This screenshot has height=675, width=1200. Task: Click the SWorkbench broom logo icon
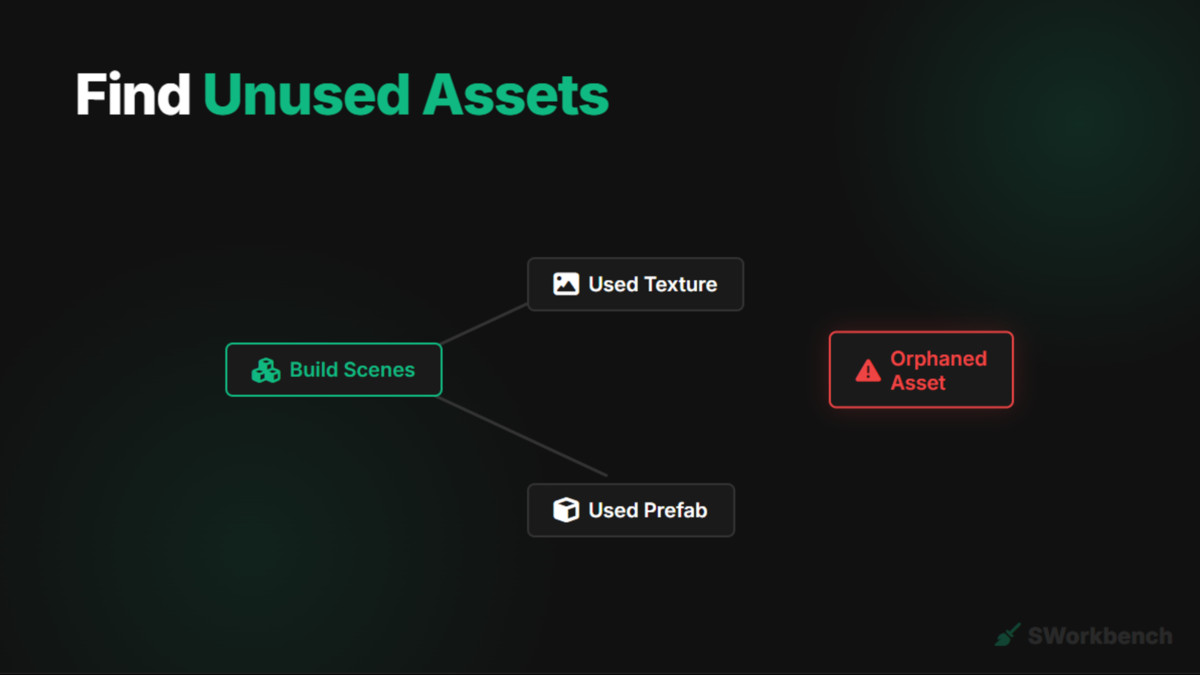coord(1007,635)
